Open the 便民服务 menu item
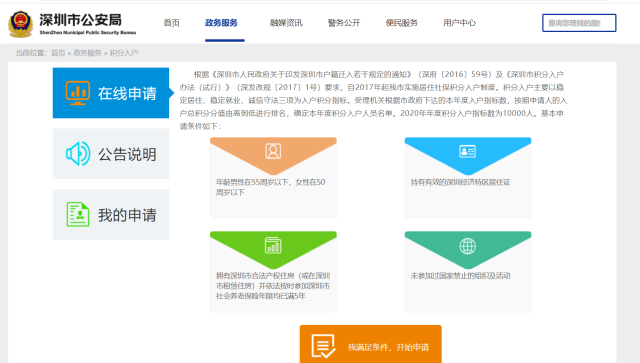The height and width of the screenshot is (363, 640). coord(402,23)
